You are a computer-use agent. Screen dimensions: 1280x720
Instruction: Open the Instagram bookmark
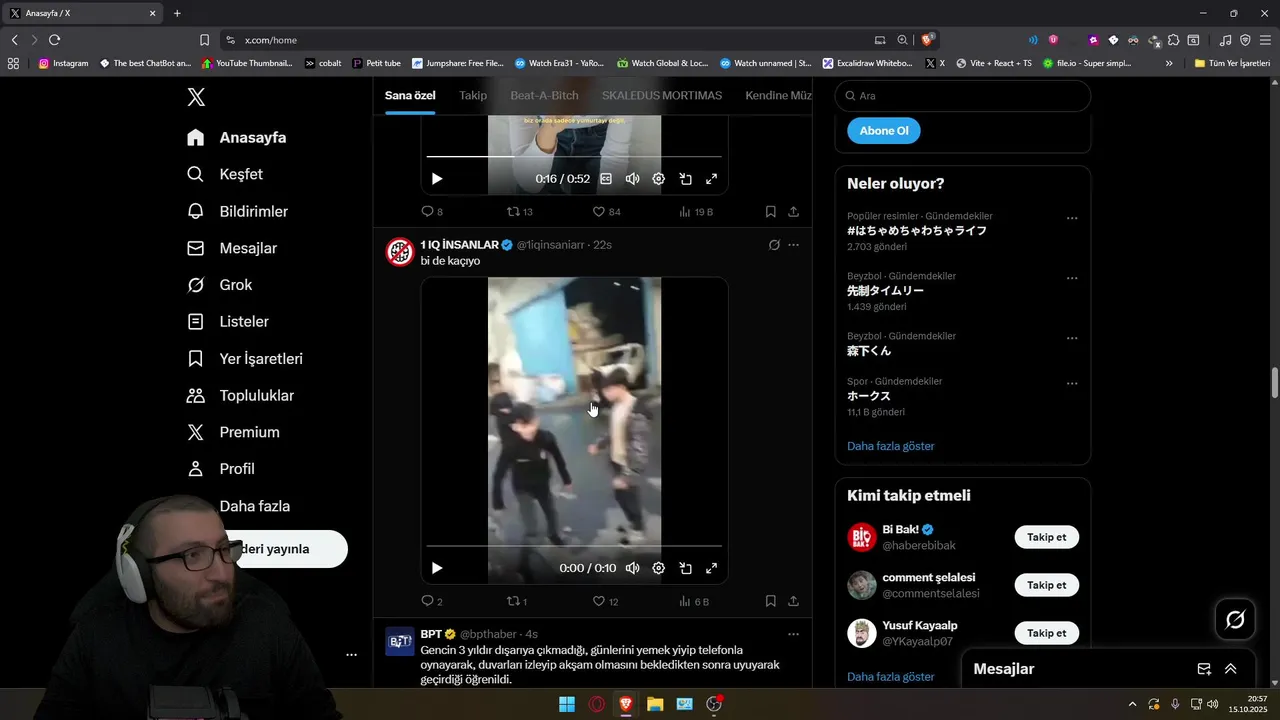click(63, 63)
